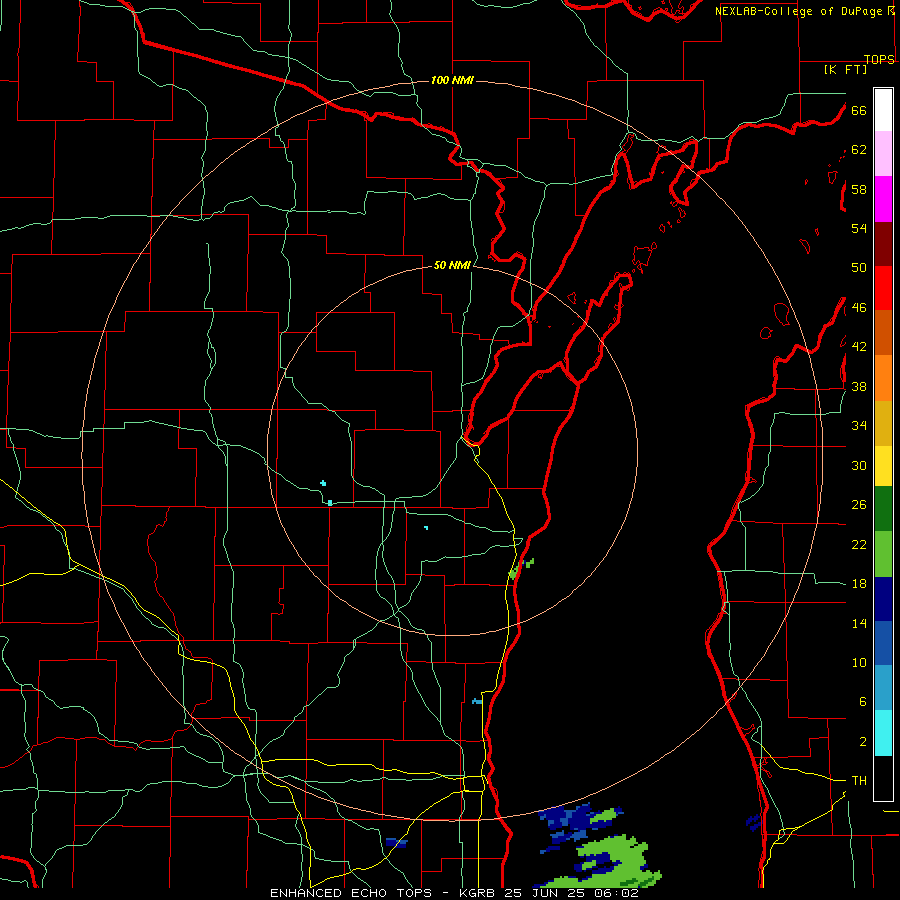Click the black TH legend swatch
Image resolution: width=900 pixels, height=900 pixels.
click(x=883, y=778)
